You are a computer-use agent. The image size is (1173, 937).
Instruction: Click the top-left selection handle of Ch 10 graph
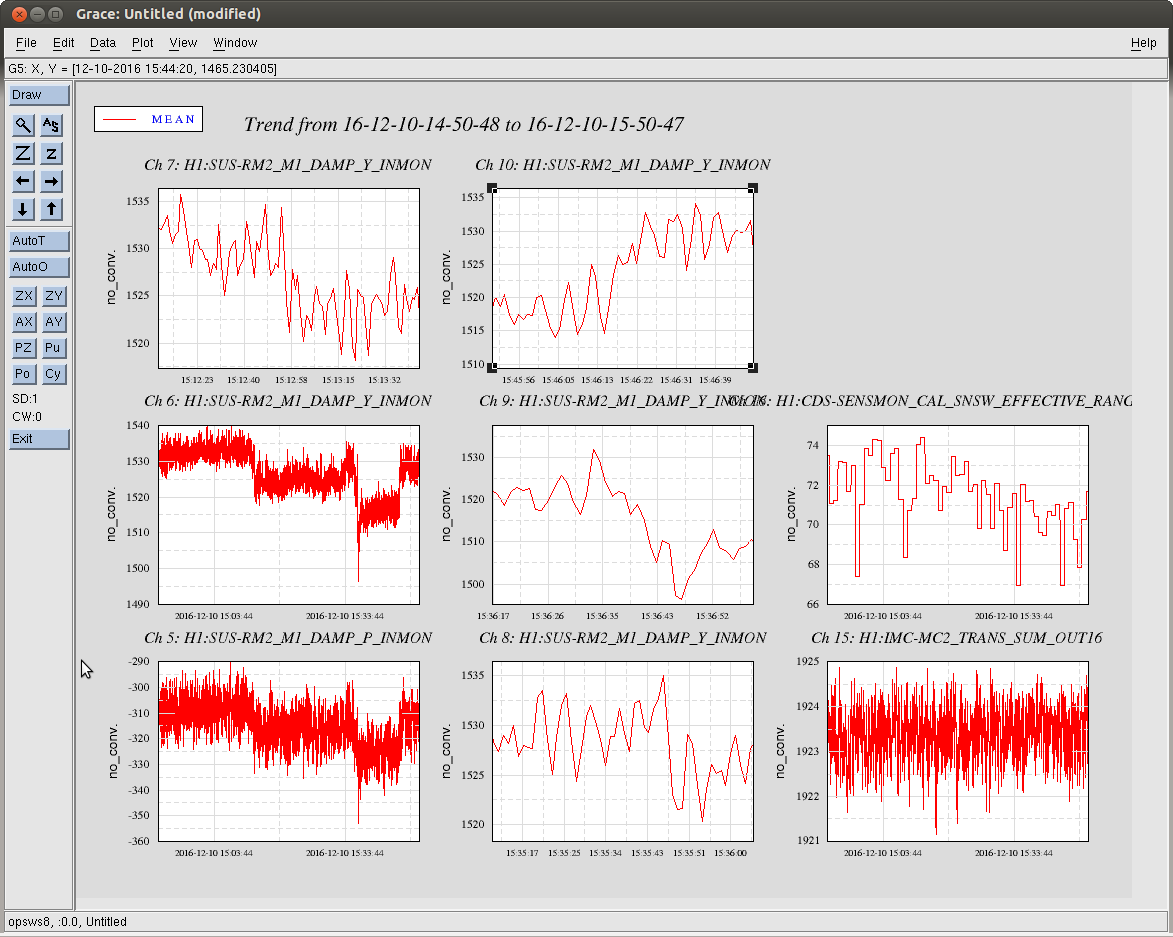tap(492, 188)
